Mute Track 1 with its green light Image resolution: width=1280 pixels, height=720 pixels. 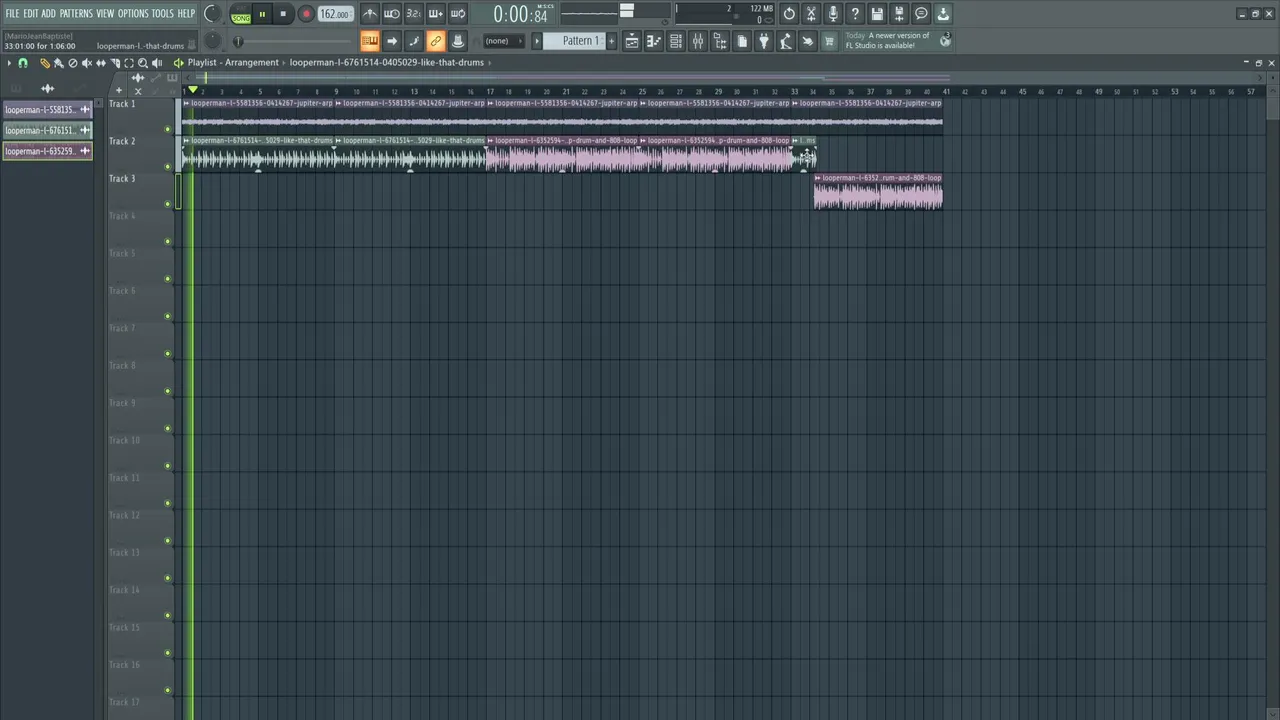[x=167, y=129]
